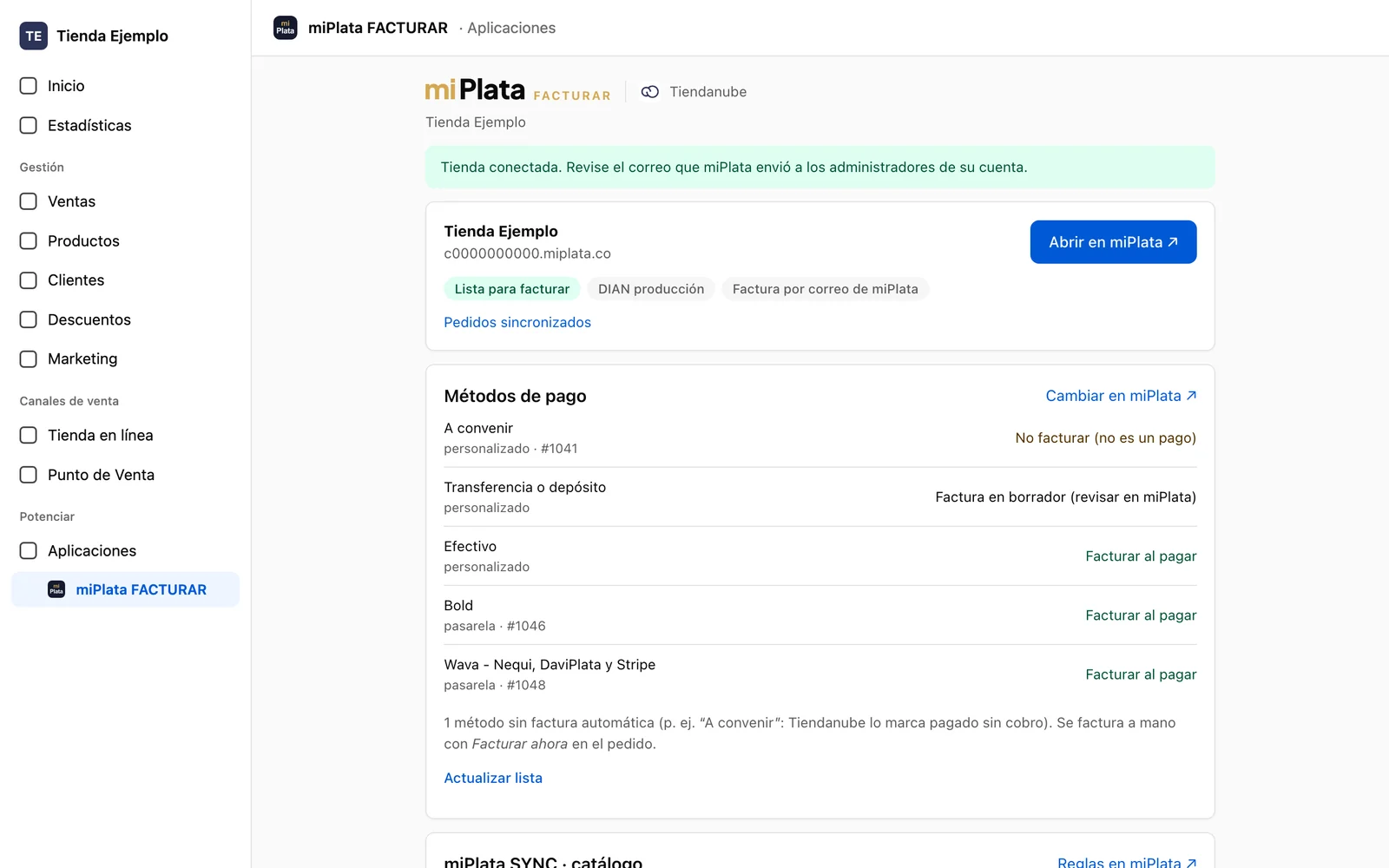This screenshot has height=868, width=1389.
Task: Click Facturar al pagar in the Wava row
Action: [x=1141, y=674]
